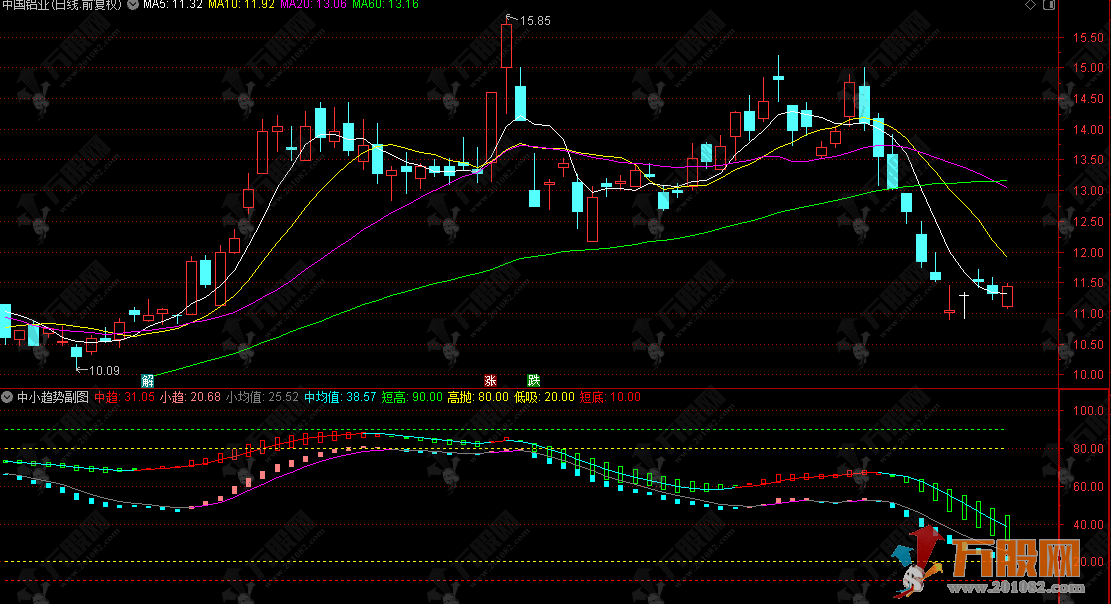Screen dimensions: 1111x604
Task: Click the 10.09 low price label
Action: click(104, 370)
